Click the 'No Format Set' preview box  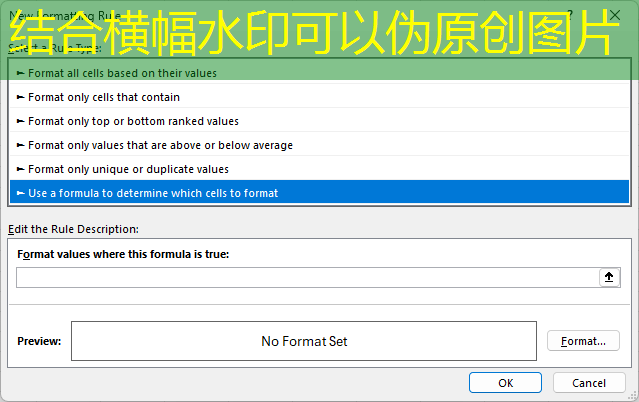pos(304,341)
